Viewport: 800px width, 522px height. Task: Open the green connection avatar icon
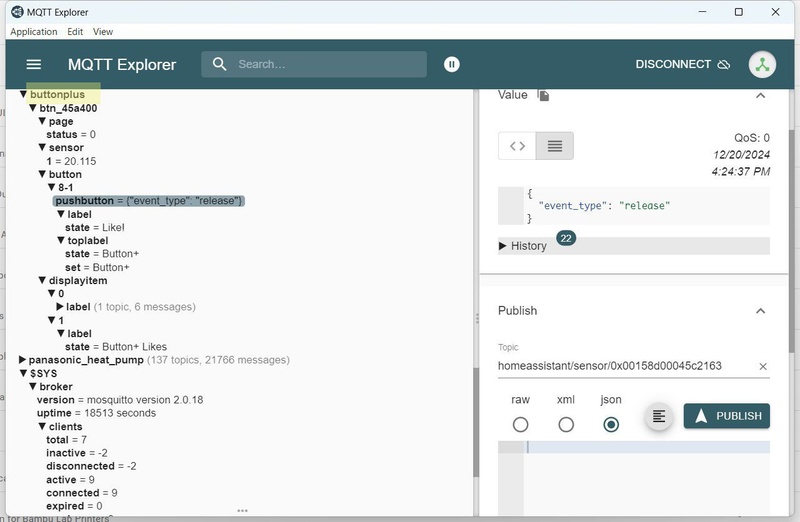tap(762, 65)
